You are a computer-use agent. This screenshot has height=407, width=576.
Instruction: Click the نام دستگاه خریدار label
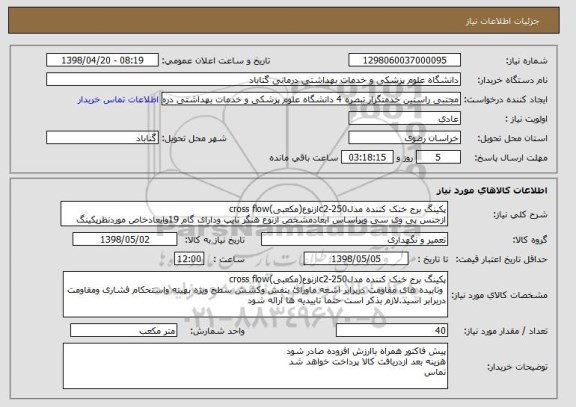pyautogui.click(x=512, y=80)
